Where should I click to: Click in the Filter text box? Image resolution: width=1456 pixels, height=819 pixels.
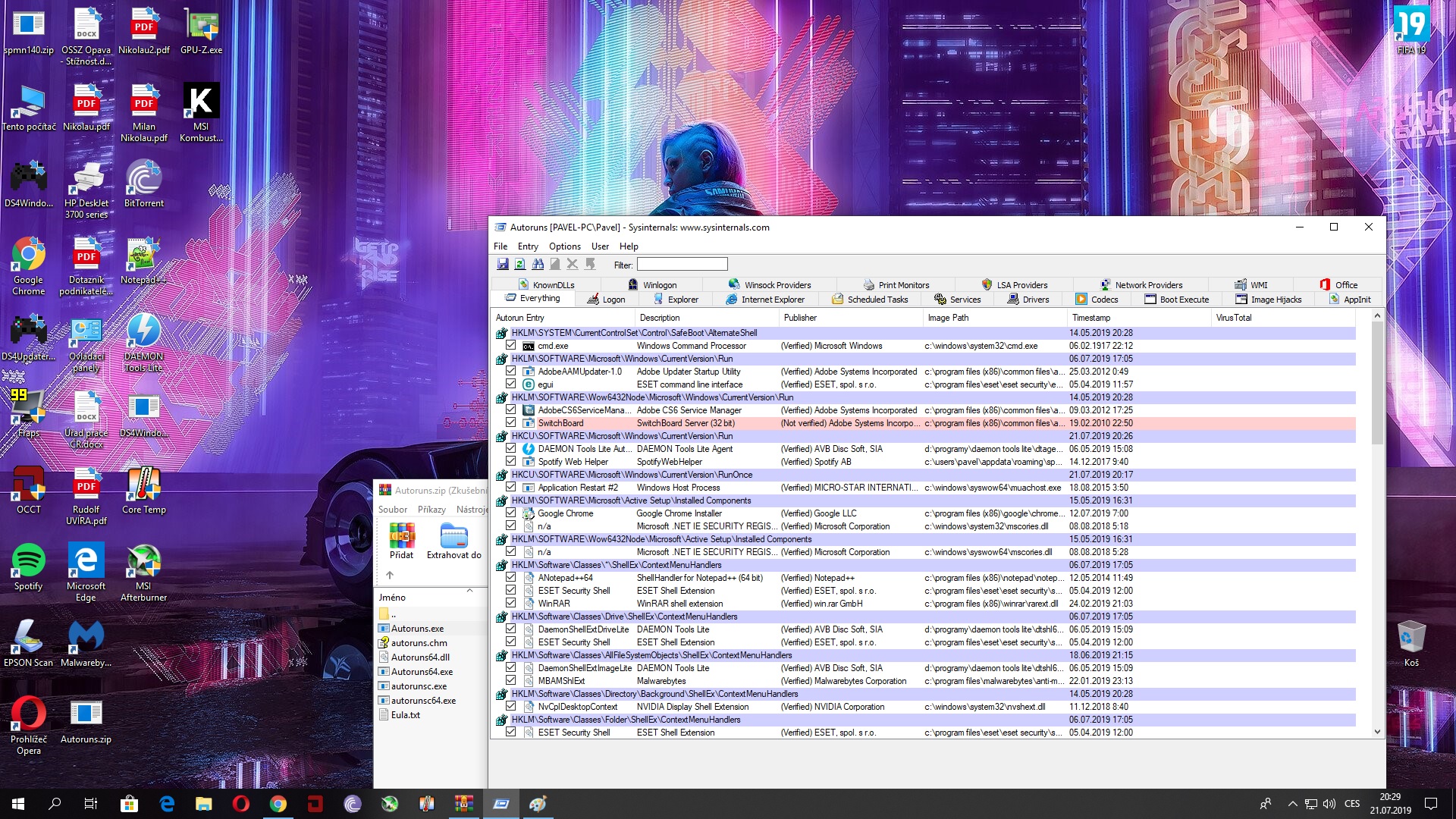pos(682,265)
